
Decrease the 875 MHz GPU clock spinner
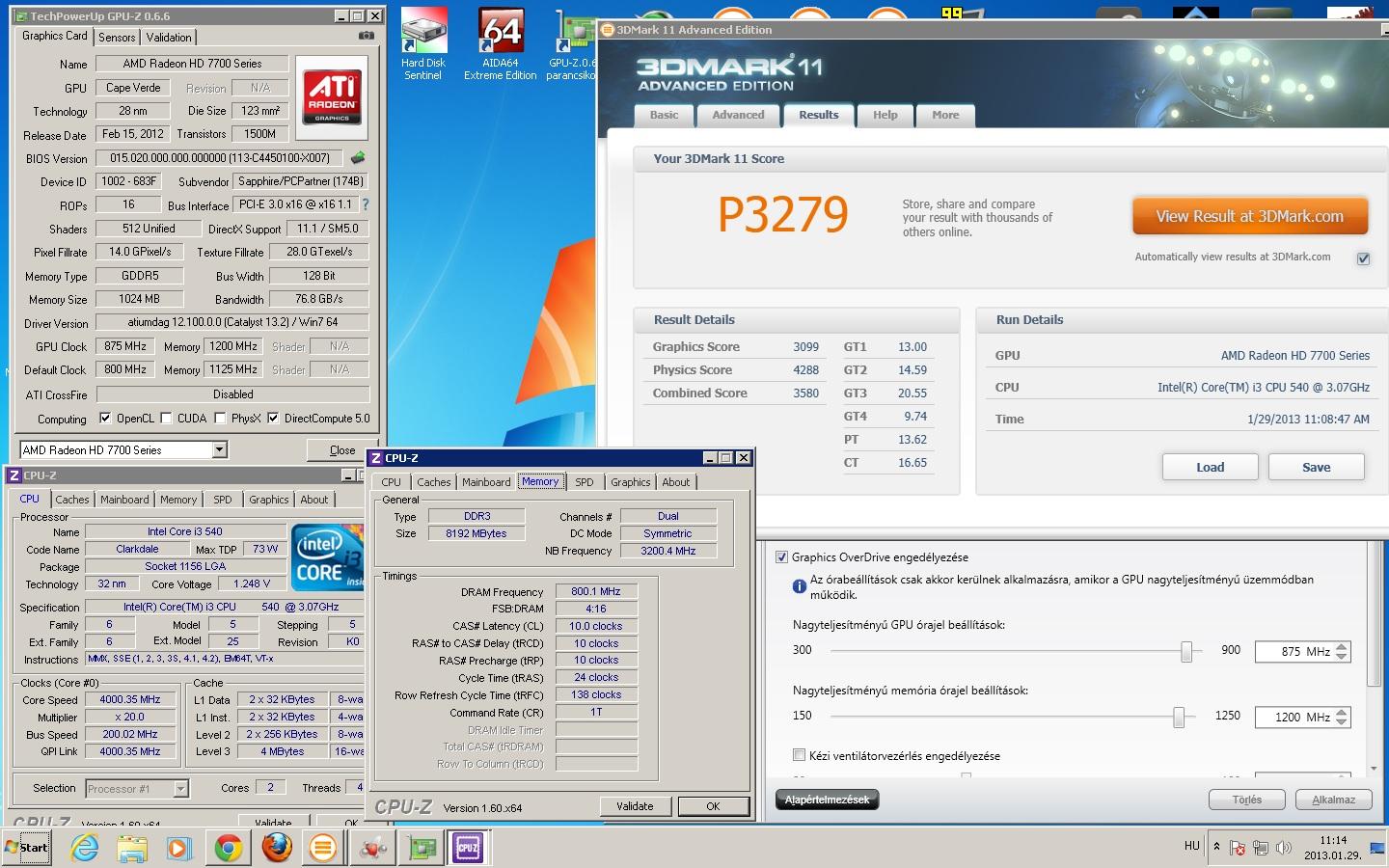[1342, 657]
